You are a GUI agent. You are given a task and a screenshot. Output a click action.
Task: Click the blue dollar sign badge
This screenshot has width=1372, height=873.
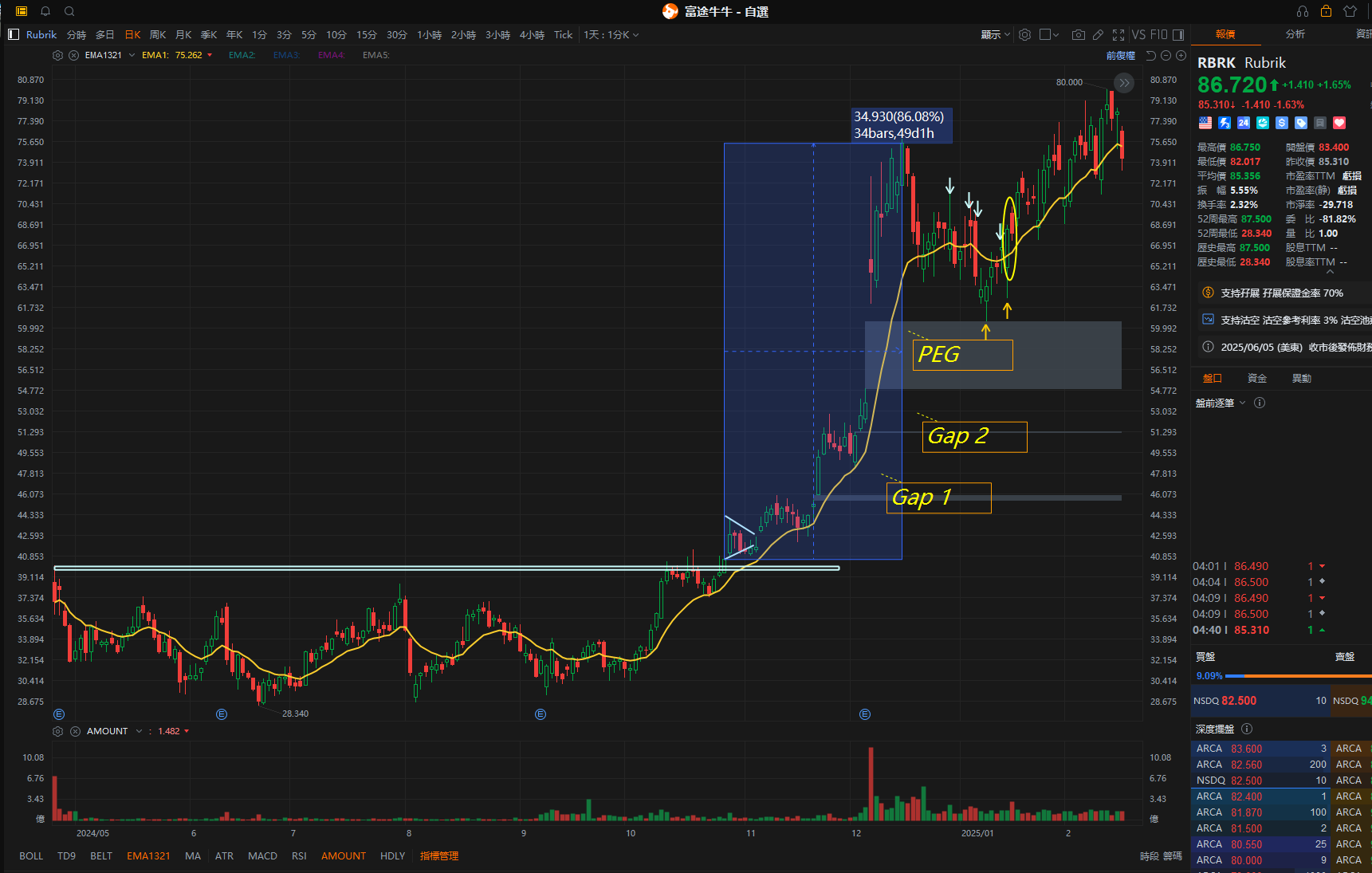[x=1282, y=123]
